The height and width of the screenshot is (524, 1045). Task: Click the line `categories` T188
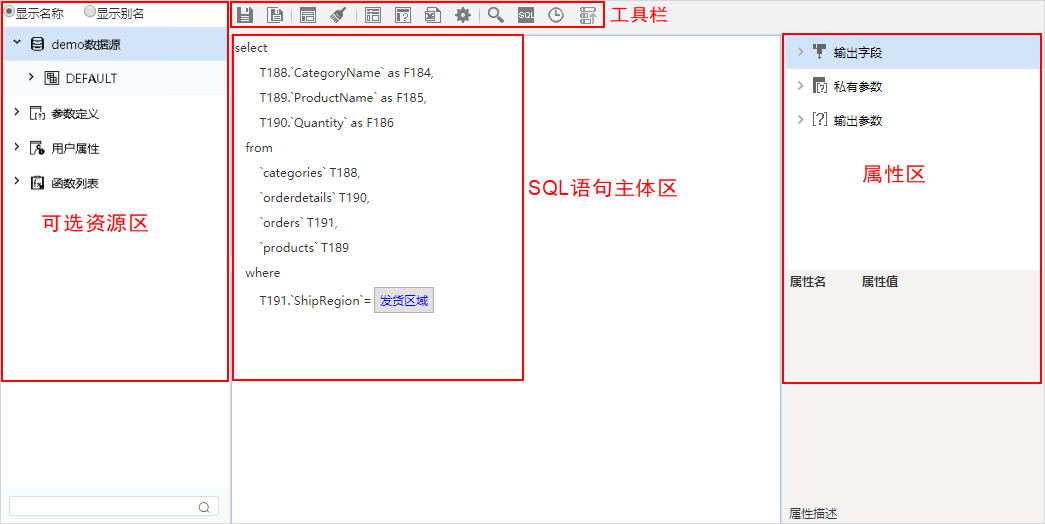point(310,173)
